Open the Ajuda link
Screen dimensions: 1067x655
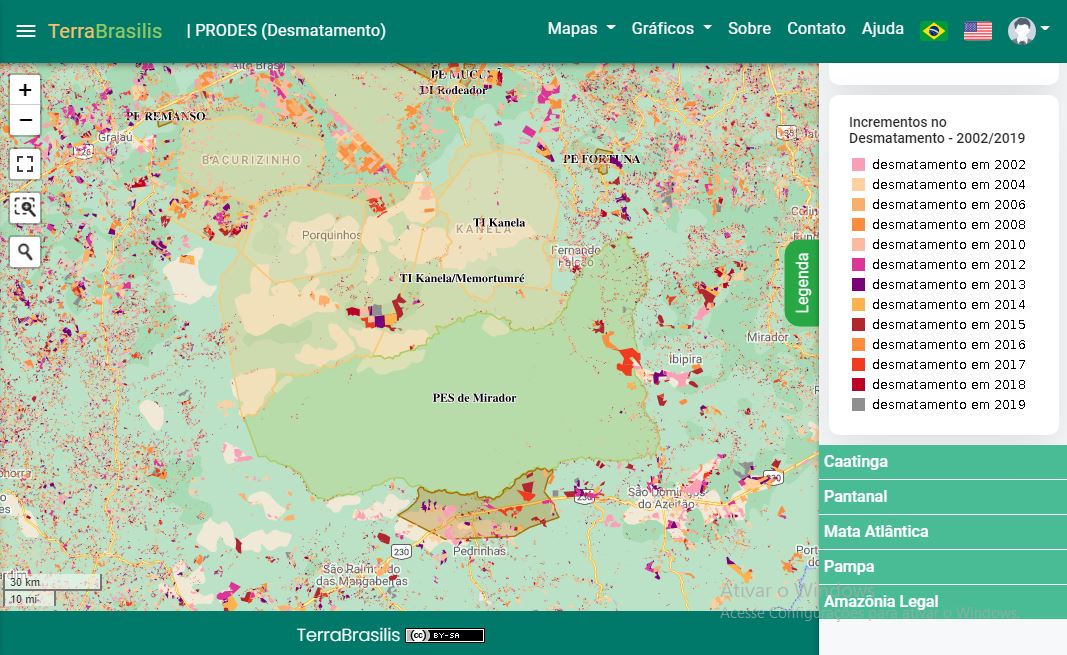pos(882,29)
